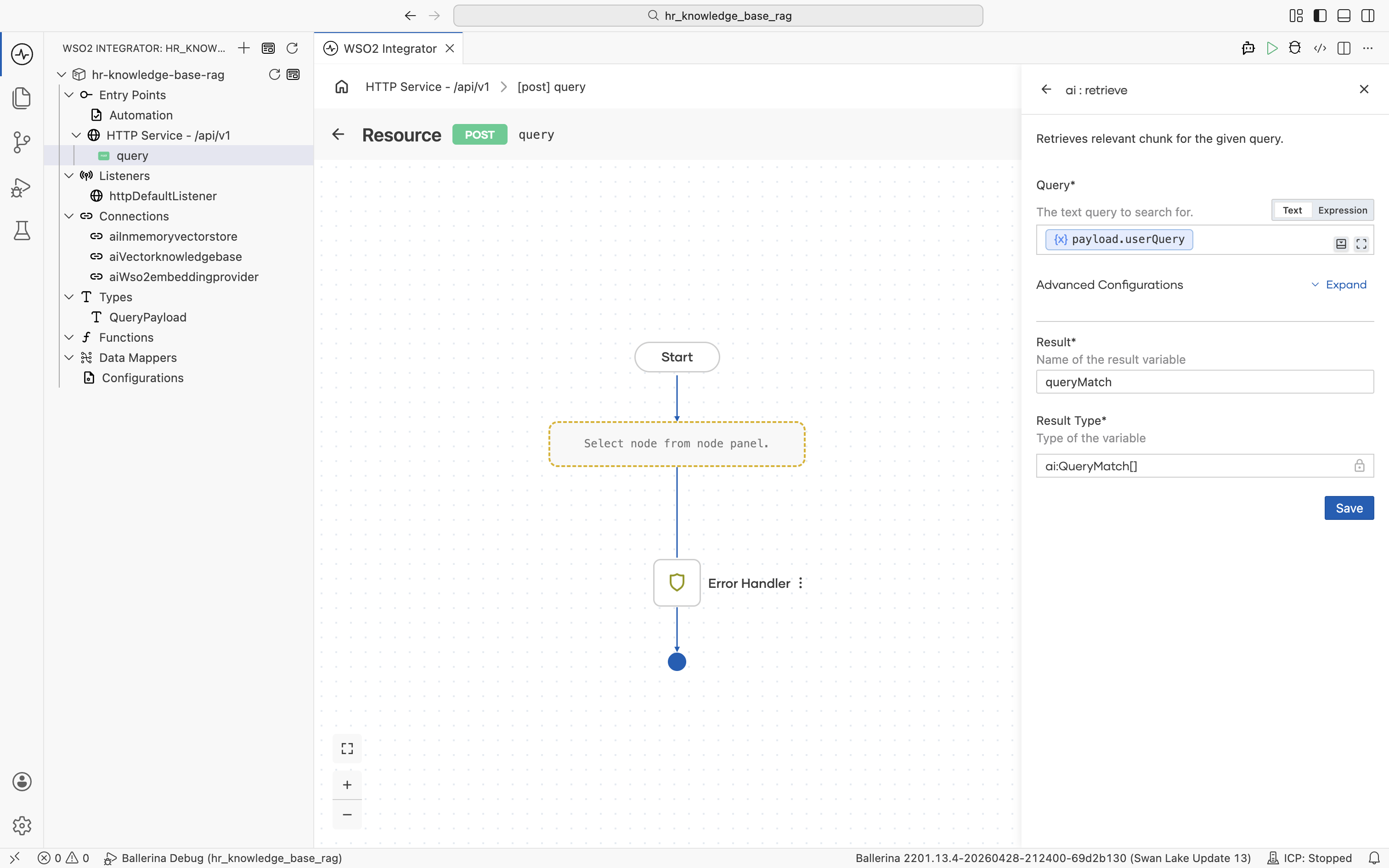
Task: Open the Explorer files view
Action: pos(22,97)
